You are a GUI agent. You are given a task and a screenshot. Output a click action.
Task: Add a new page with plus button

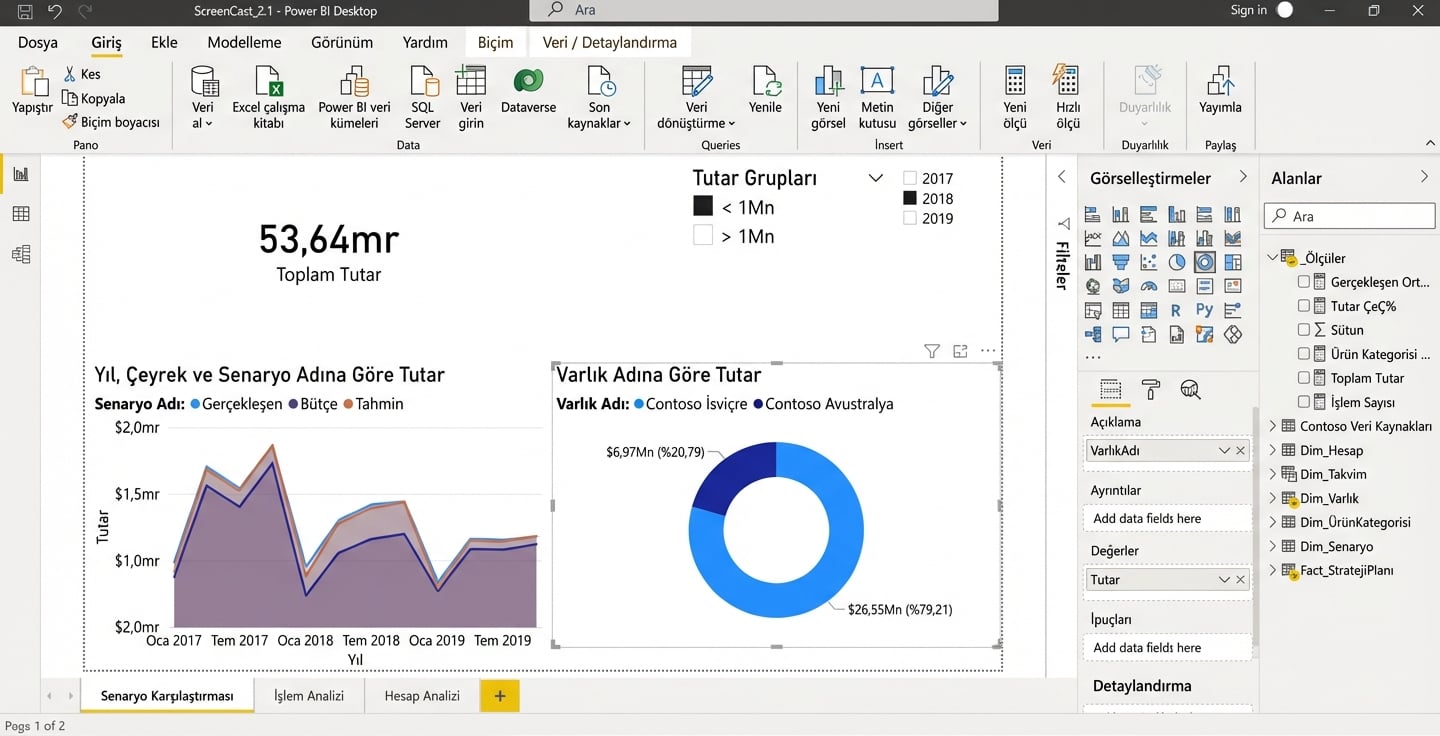coord(500,696)
